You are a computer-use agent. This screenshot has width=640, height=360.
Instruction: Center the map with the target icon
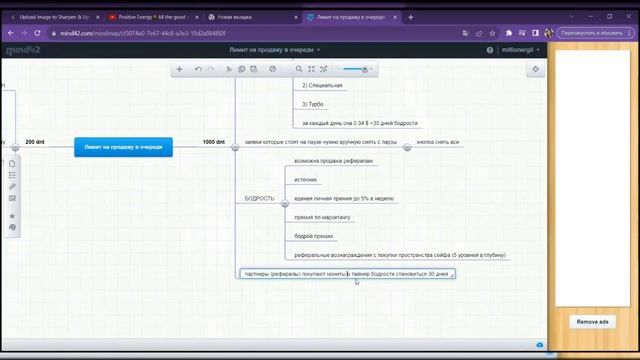tap(536, 69)
